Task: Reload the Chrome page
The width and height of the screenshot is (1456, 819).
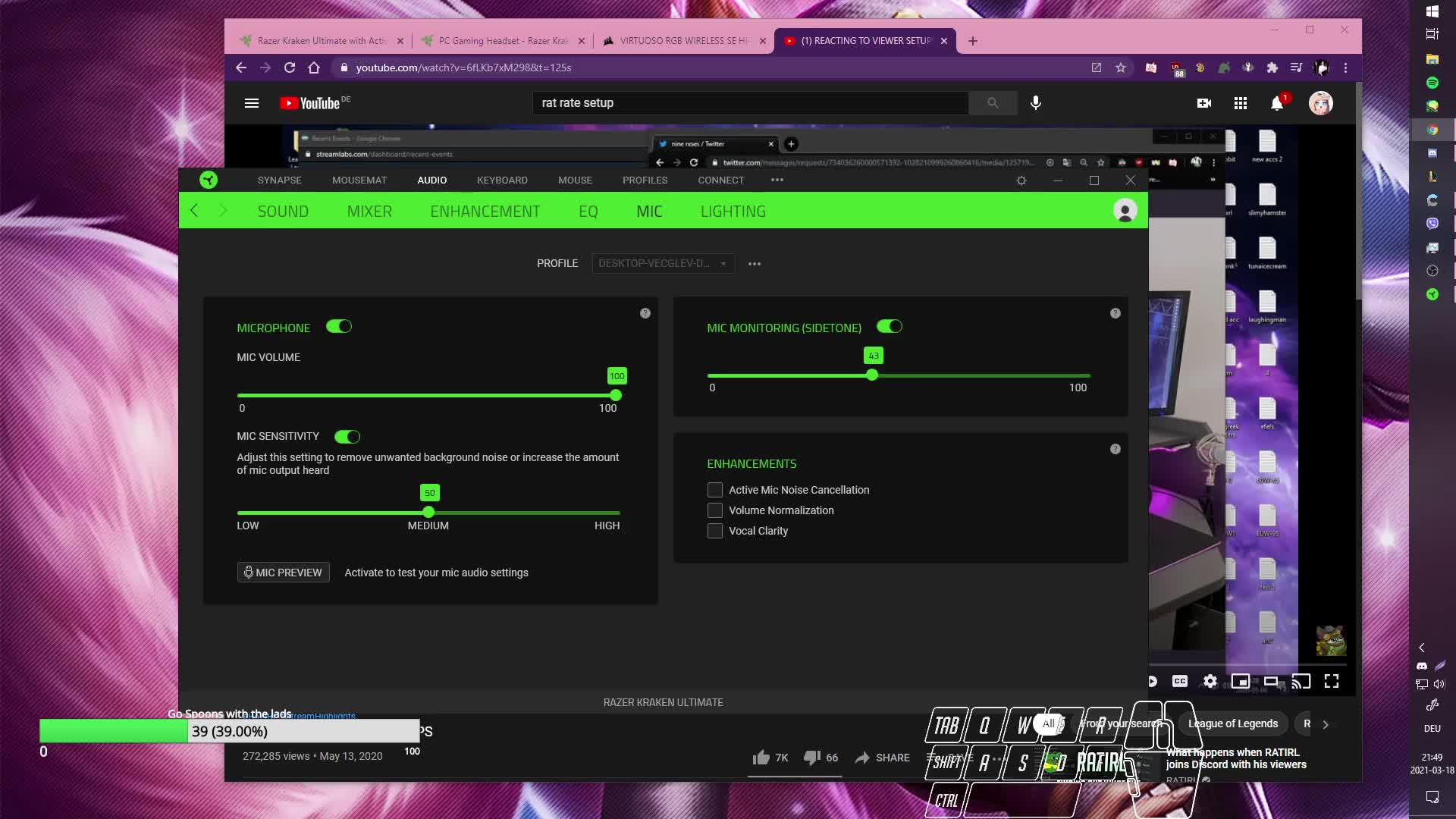Action: 290,67
